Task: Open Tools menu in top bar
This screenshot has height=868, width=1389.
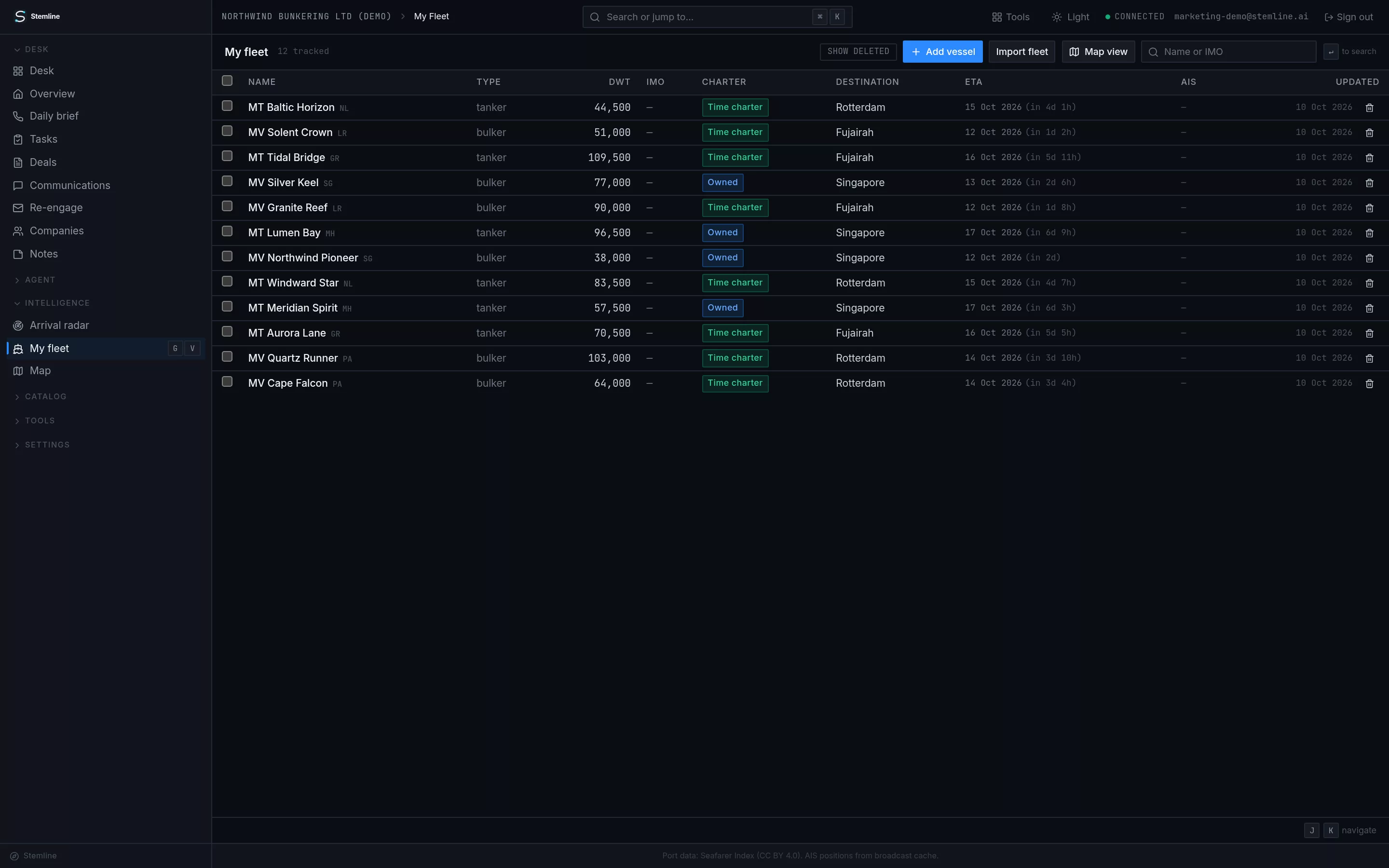Action: [x=1011, y=17]
